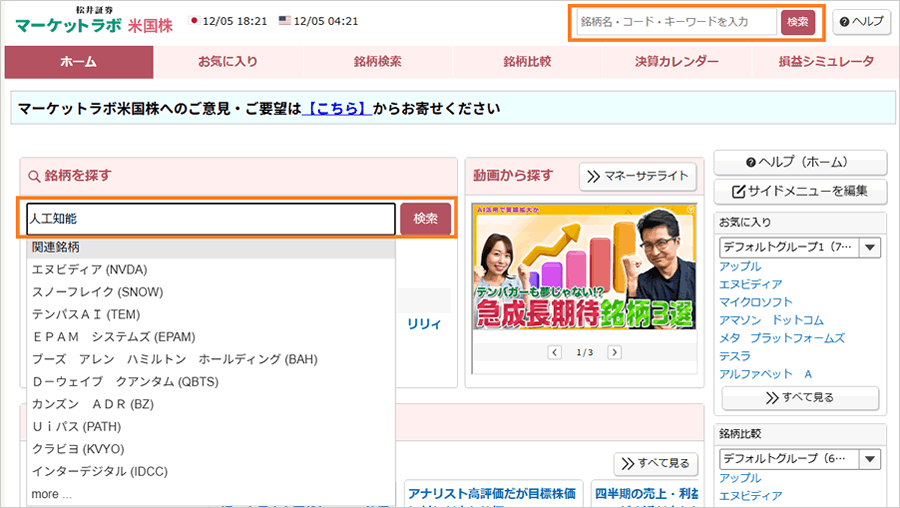Image resolution: width=900 pixels, height=508 pixels.
Task: Open the 決算カレンダー tab
Action: (x=677, y=62)
